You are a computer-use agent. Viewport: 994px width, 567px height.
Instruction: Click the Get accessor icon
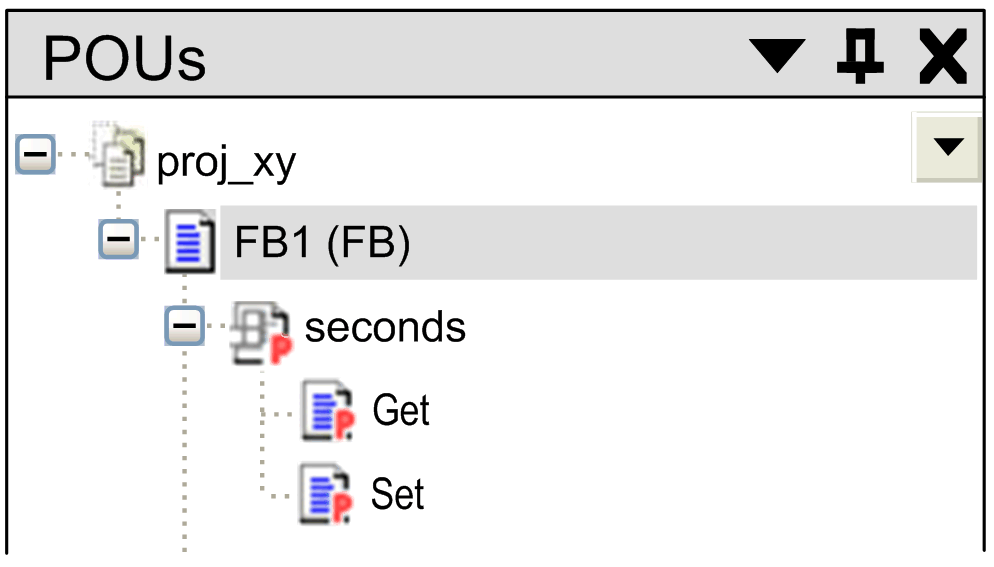(329, 412)
